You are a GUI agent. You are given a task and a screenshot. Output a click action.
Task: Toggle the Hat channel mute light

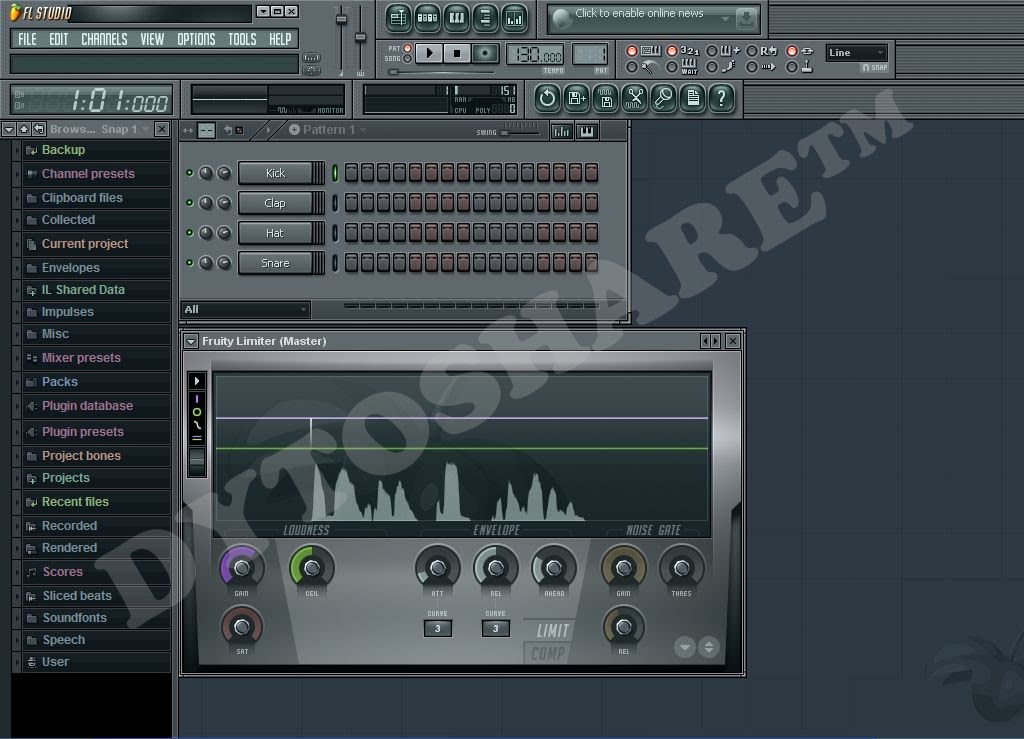[189, 233]
